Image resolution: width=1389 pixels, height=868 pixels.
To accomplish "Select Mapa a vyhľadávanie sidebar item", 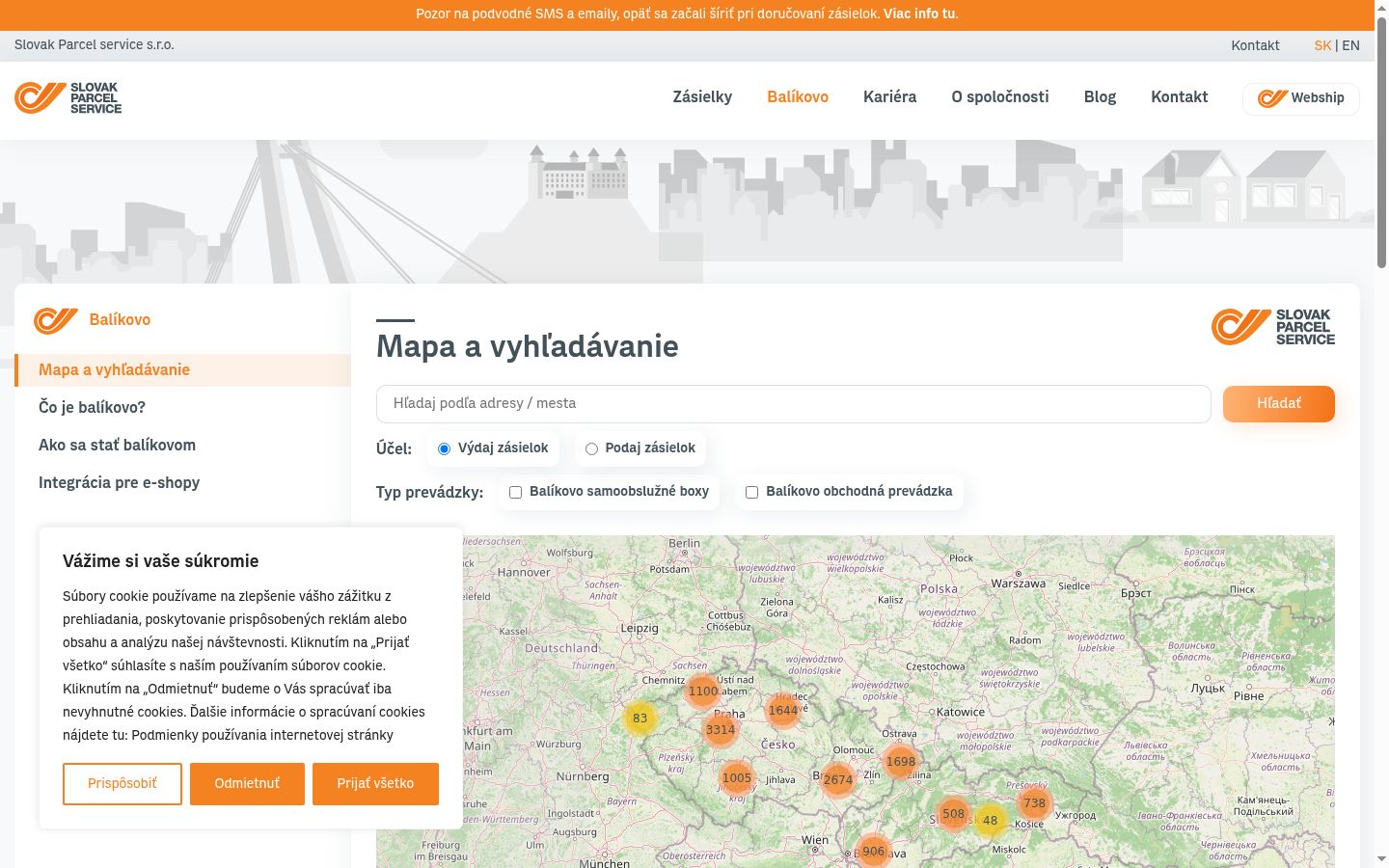I will pos(183,370).
